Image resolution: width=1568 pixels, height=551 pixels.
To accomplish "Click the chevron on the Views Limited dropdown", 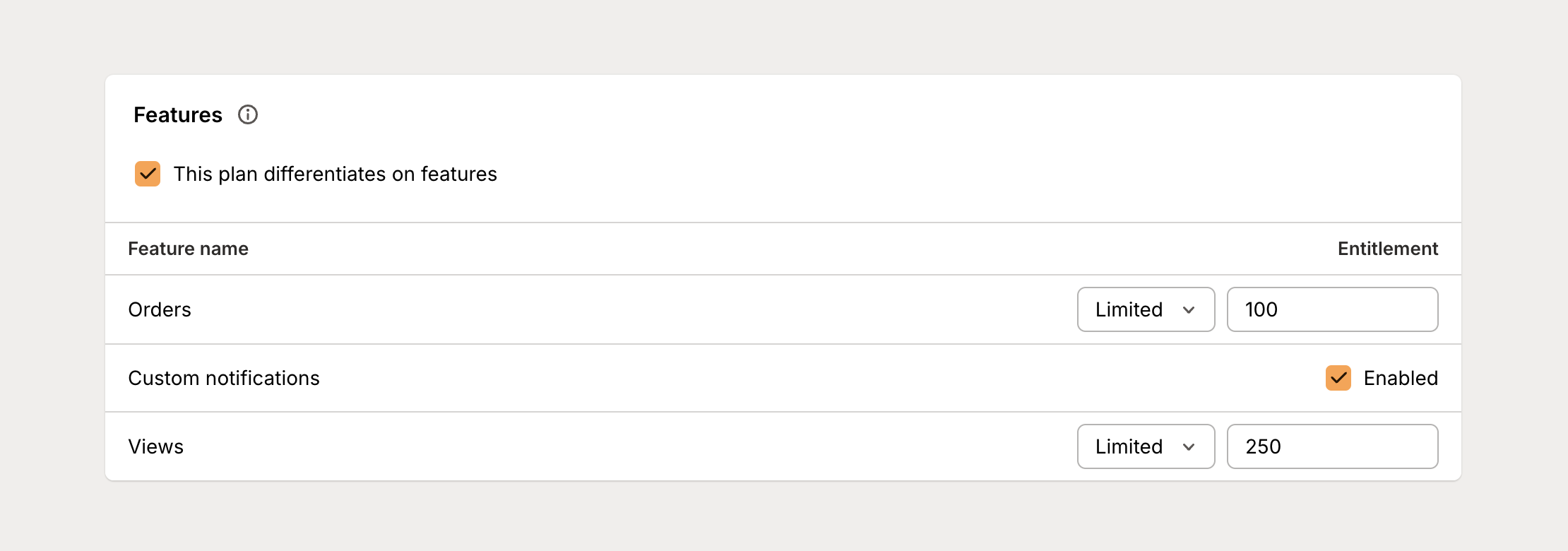I will pos(1190,446).
